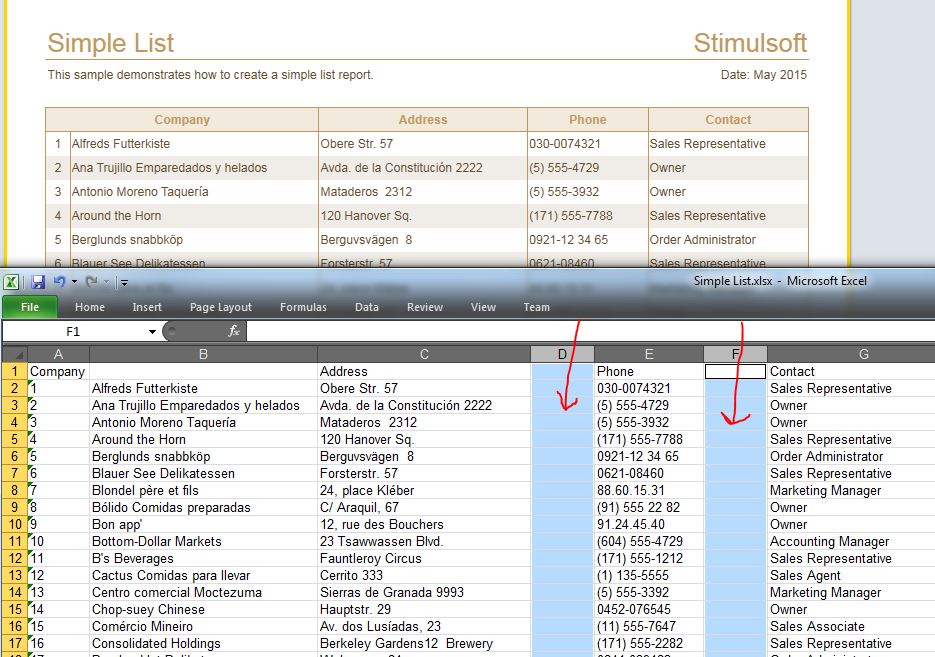Click the Contact header in the report
935x657 pixels.
click(x=728, y=120)
